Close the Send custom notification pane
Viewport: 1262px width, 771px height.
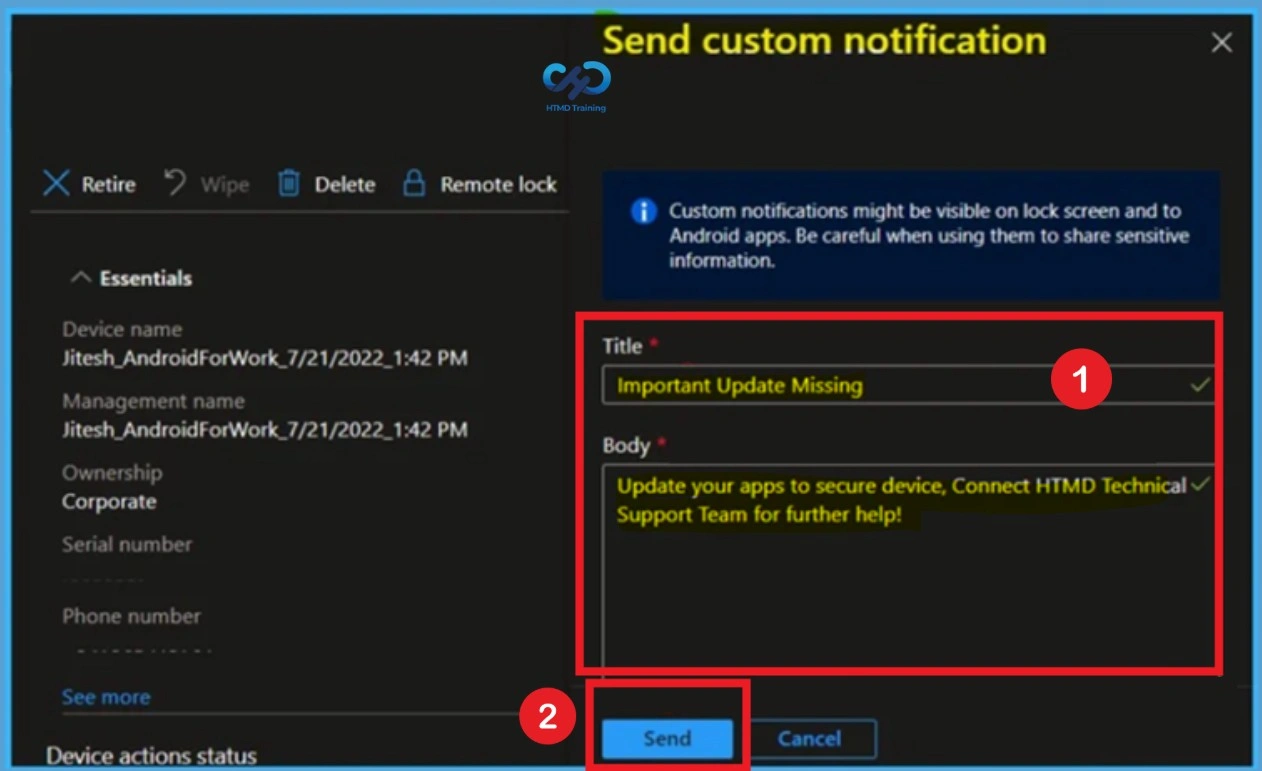(x=1221, y=42)
